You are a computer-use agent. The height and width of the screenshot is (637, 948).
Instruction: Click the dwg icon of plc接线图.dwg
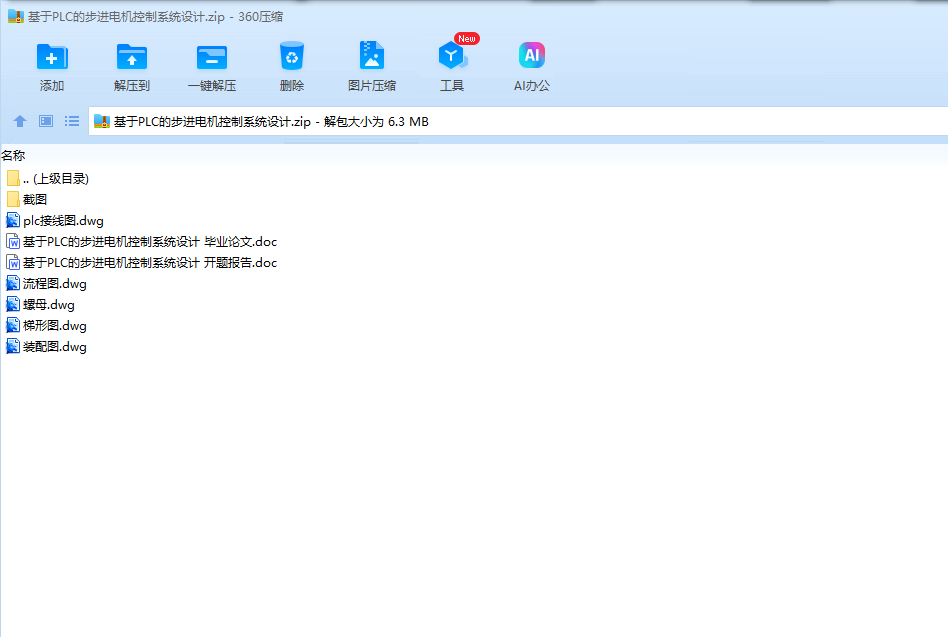13,221
